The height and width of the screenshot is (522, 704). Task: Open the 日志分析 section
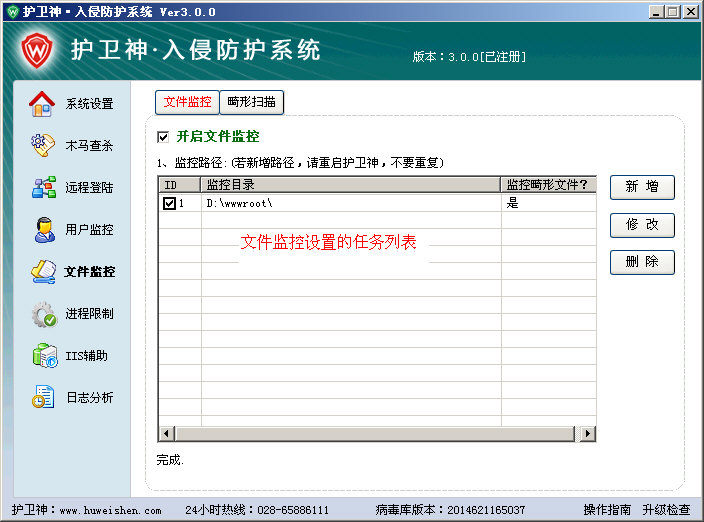pos(90,398)
